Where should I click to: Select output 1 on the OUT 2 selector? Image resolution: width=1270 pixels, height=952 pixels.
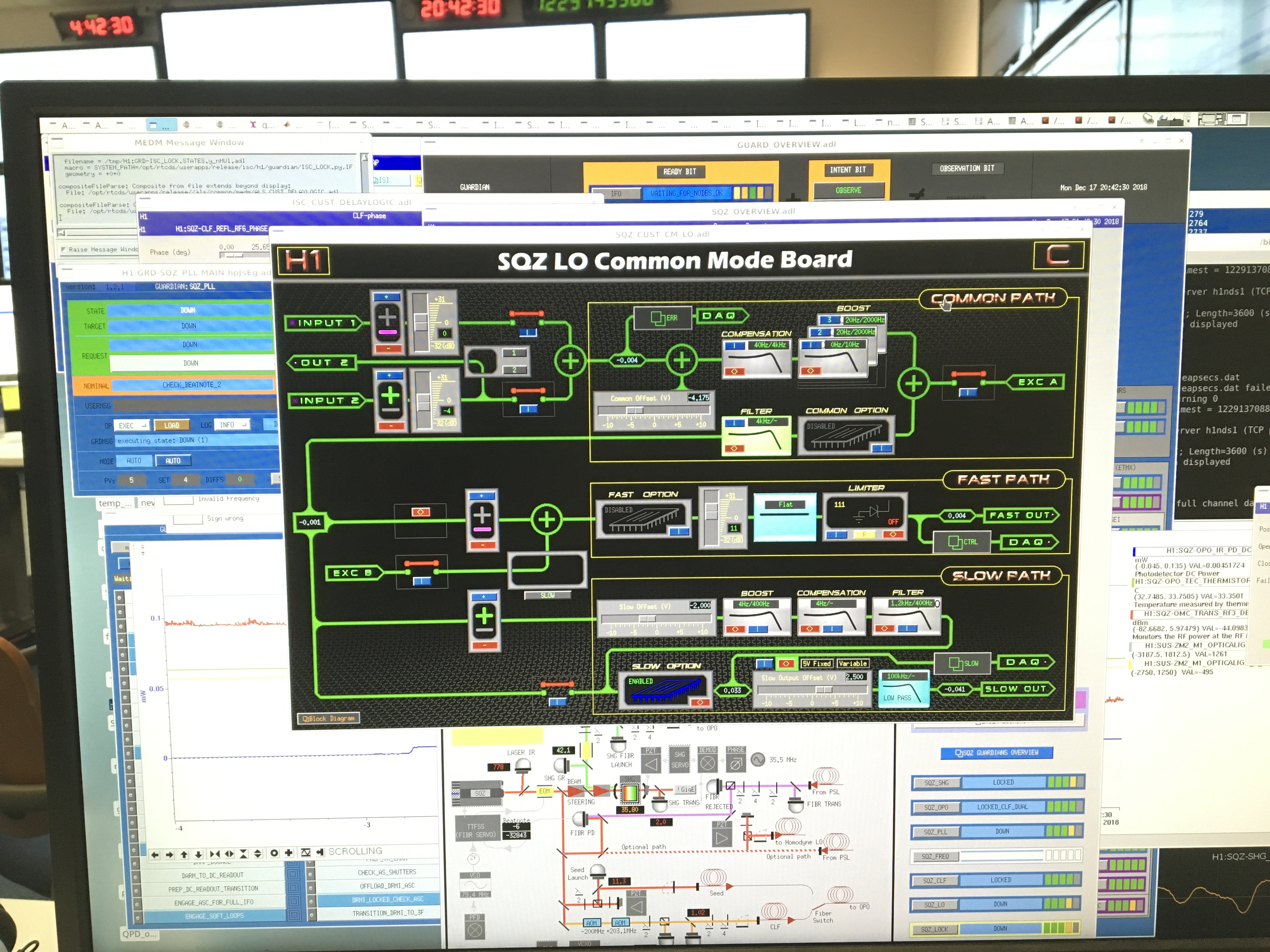[514, 354]
